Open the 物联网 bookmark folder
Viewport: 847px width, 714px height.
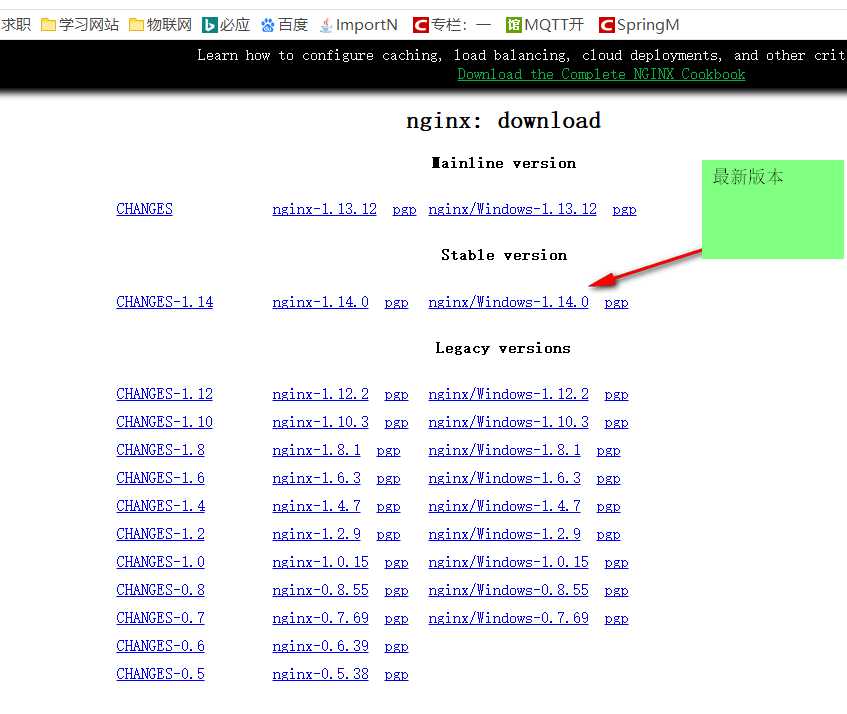(x=160, y=25)
